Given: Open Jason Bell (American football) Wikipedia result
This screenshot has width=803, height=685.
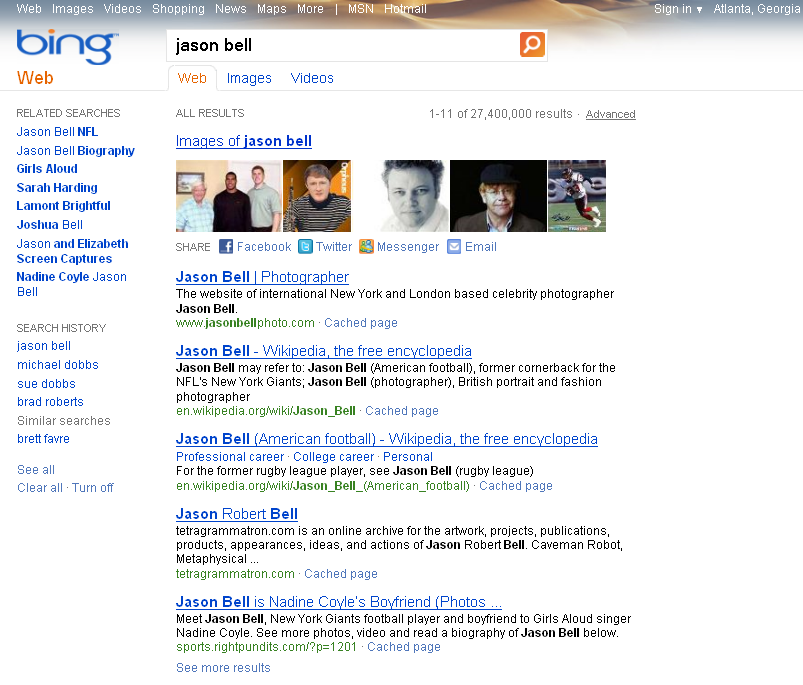Looking at the screenshot, I should coord(387,439).
